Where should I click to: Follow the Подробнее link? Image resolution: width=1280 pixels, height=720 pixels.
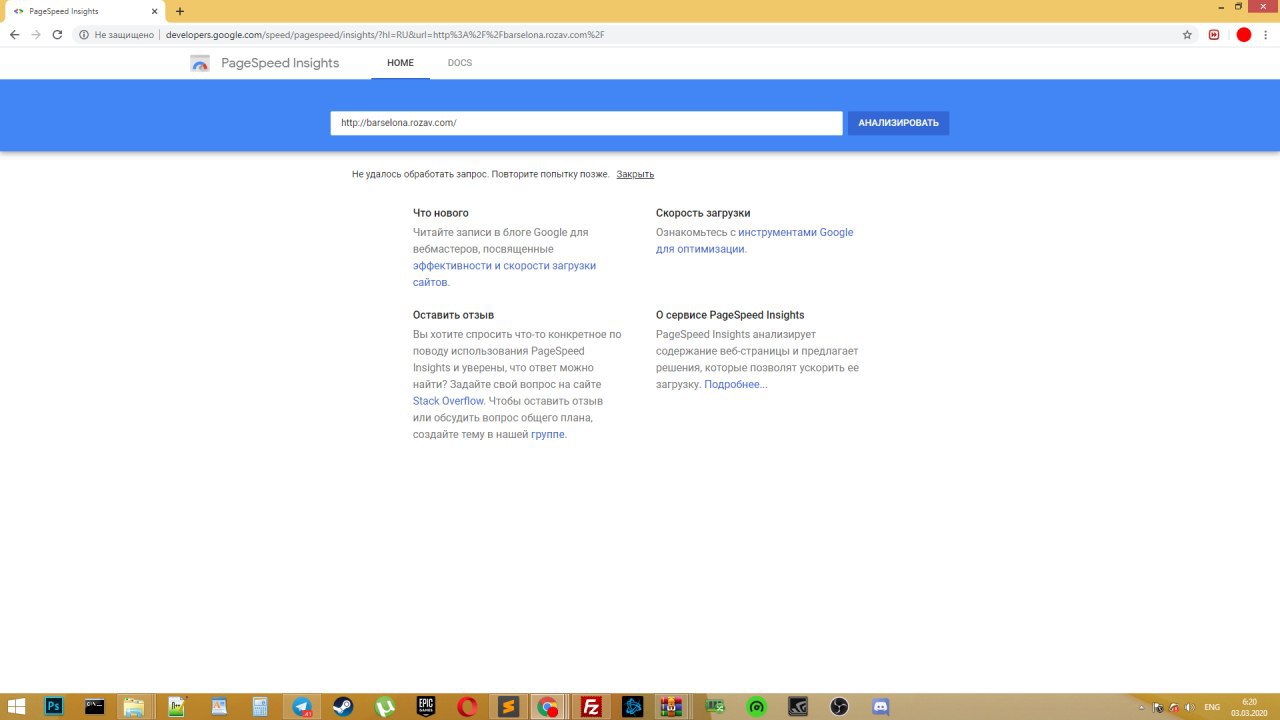tap(736, 384)
